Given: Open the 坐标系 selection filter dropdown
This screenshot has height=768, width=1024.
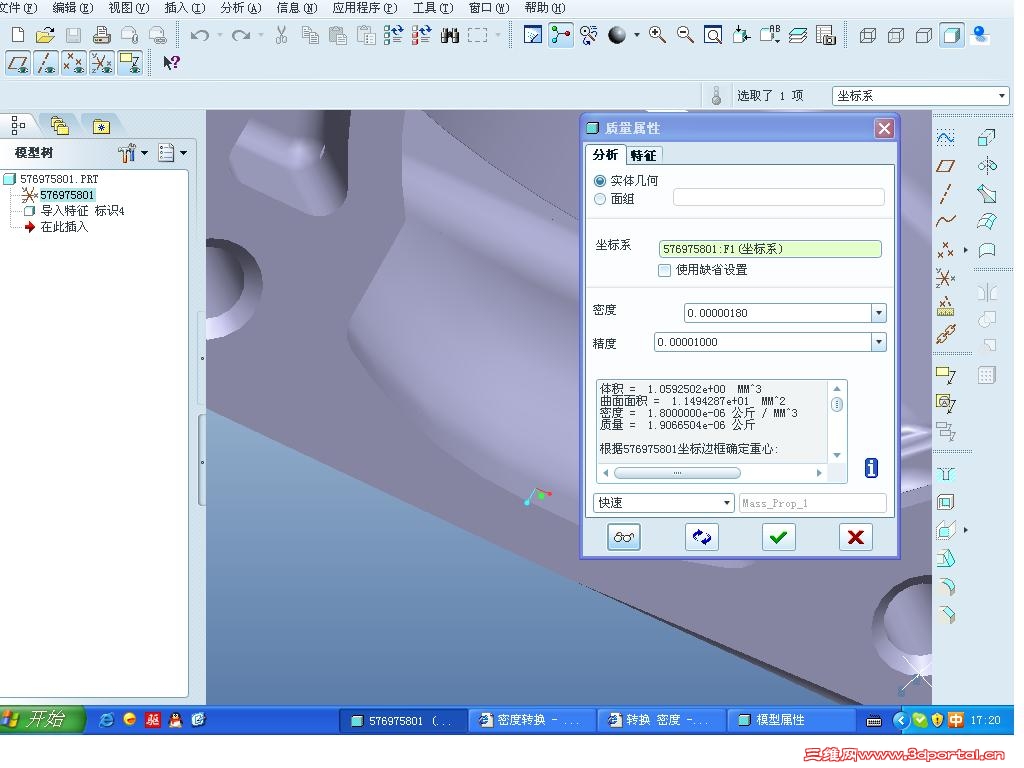Looking at the screenshot, I should (1001, 96).
